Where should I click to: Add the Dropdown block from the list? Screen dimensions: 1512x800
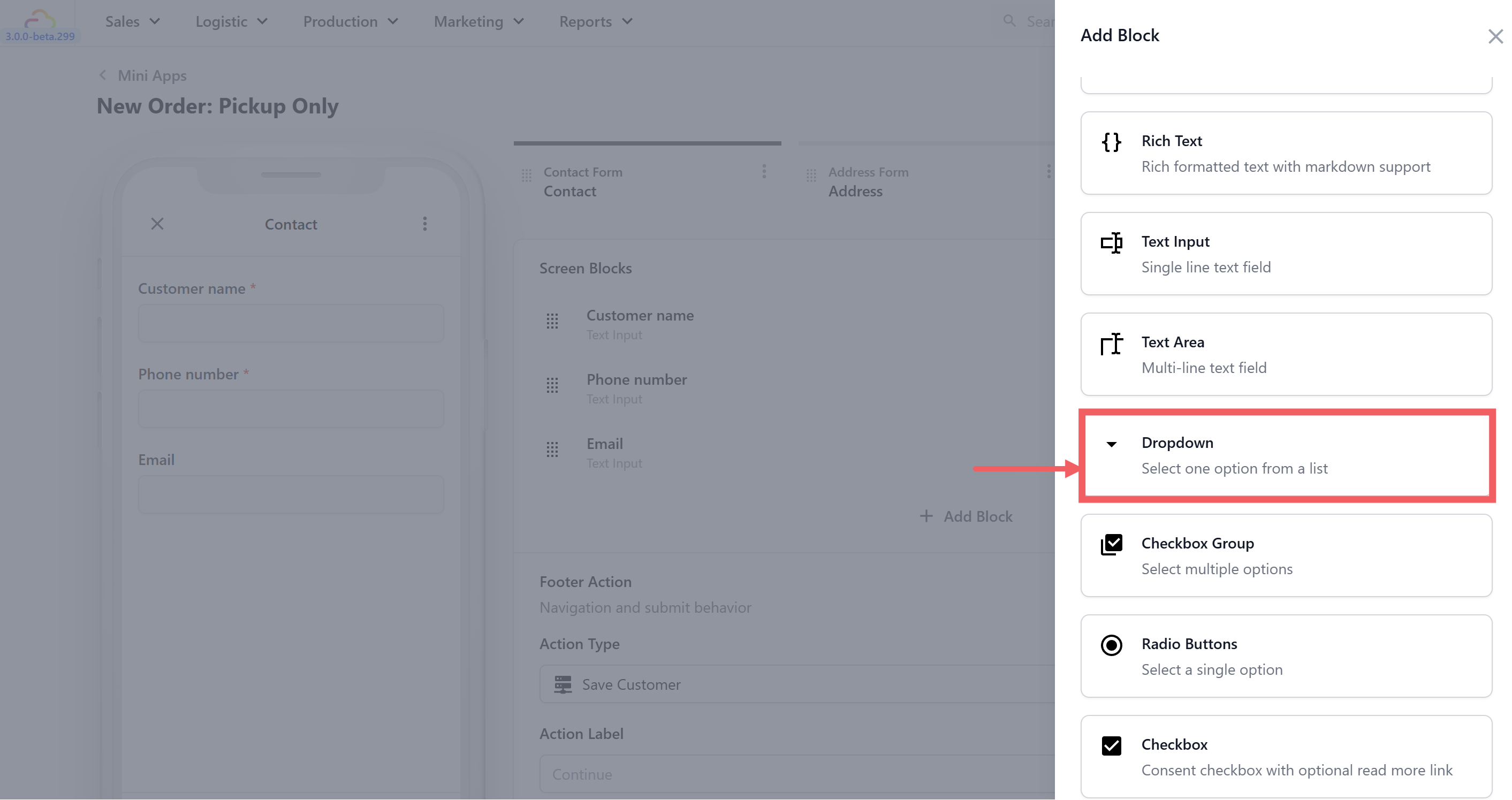pos(1286,455)
